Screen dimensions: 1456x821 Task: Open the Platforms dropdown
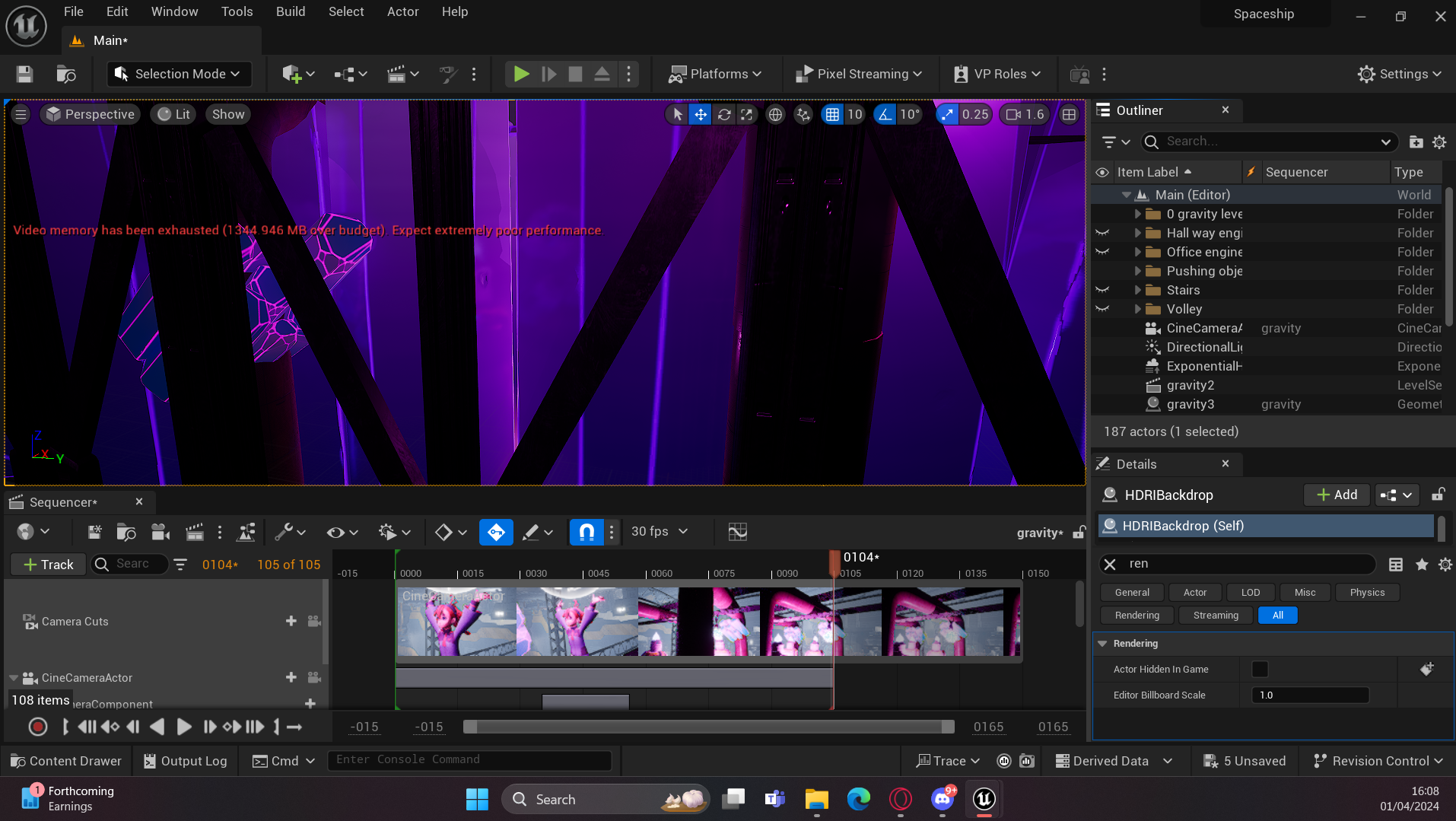pos(715,74)
